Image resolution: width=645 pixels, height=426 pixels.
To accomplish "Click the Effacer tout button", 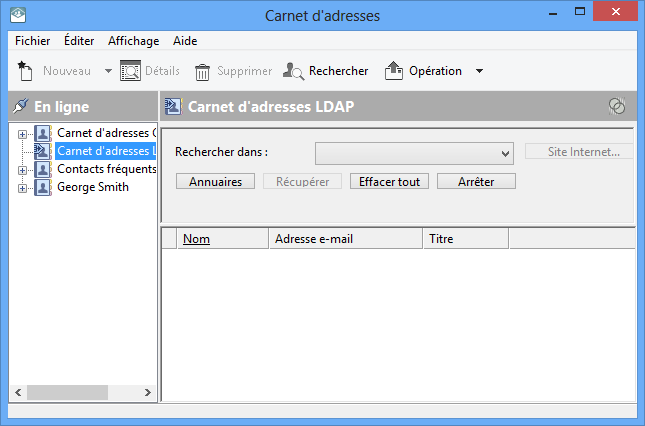I will tap(389, 181).
